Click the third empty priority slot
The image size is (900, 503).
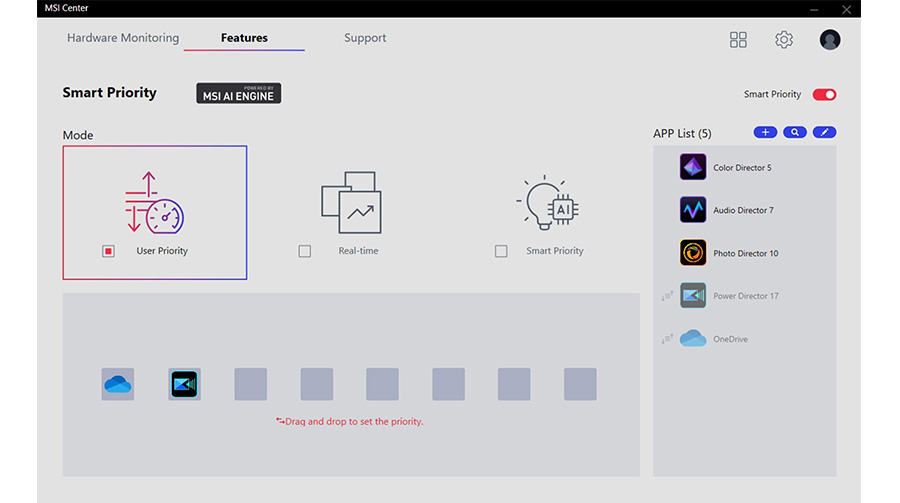[x=382, y=384]
